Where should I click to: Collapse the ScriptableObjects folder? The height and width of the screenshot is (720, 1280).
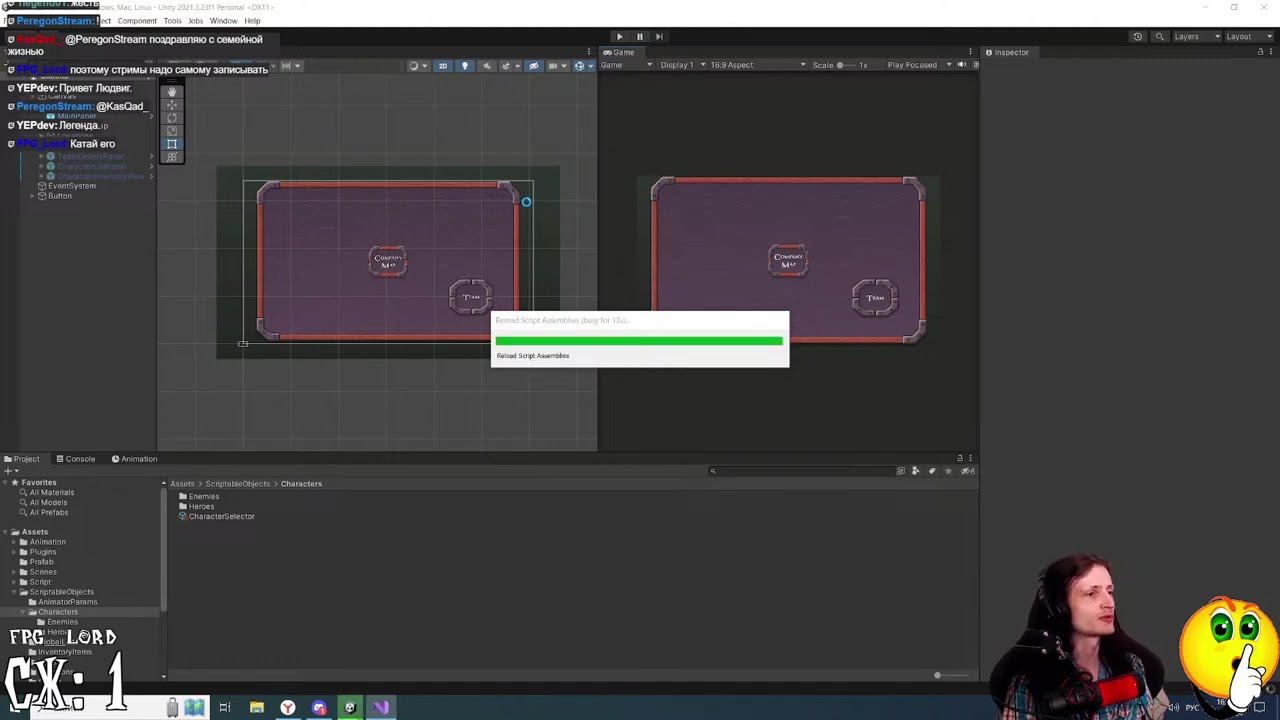(14, 592)
